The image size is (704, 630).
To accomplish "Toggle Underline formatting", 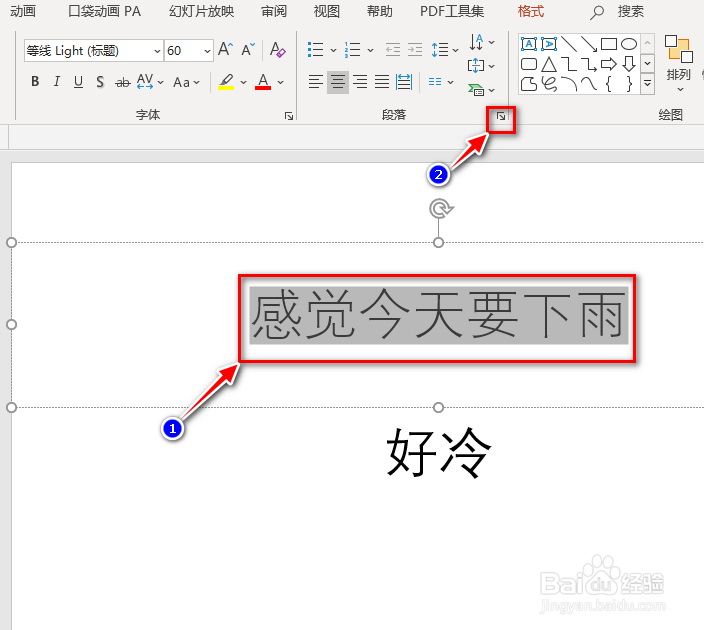I will (78, 82).
